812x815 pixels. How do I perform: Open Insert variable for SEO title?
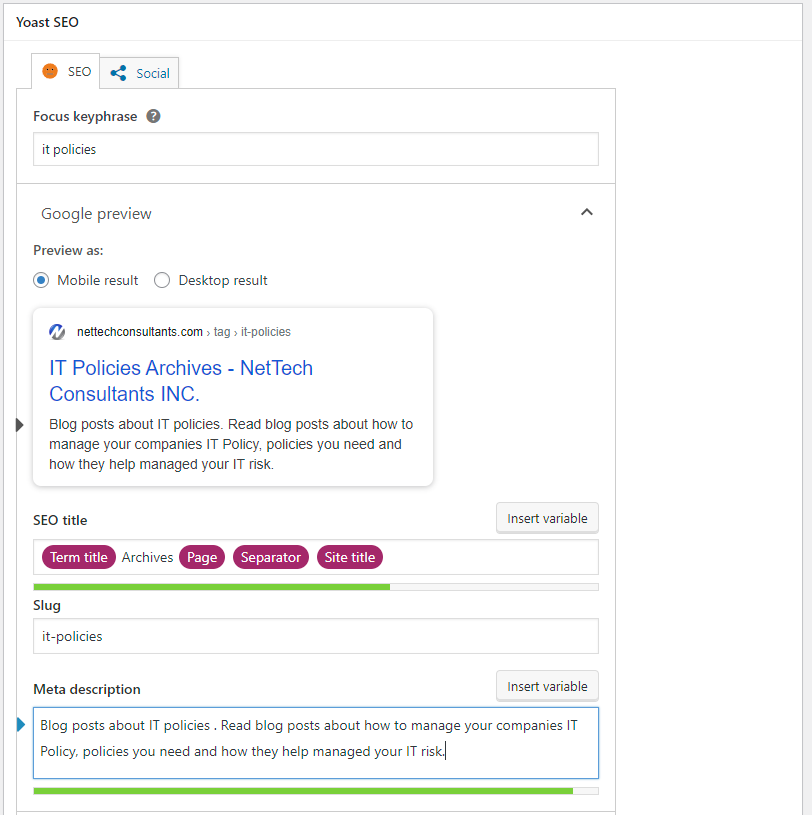[x=547, y=517]
